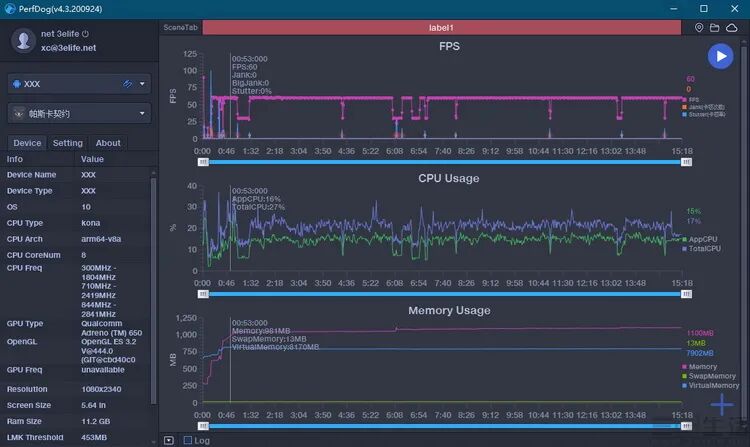
Task: Click the Value column header
Action: pos(92,159)
